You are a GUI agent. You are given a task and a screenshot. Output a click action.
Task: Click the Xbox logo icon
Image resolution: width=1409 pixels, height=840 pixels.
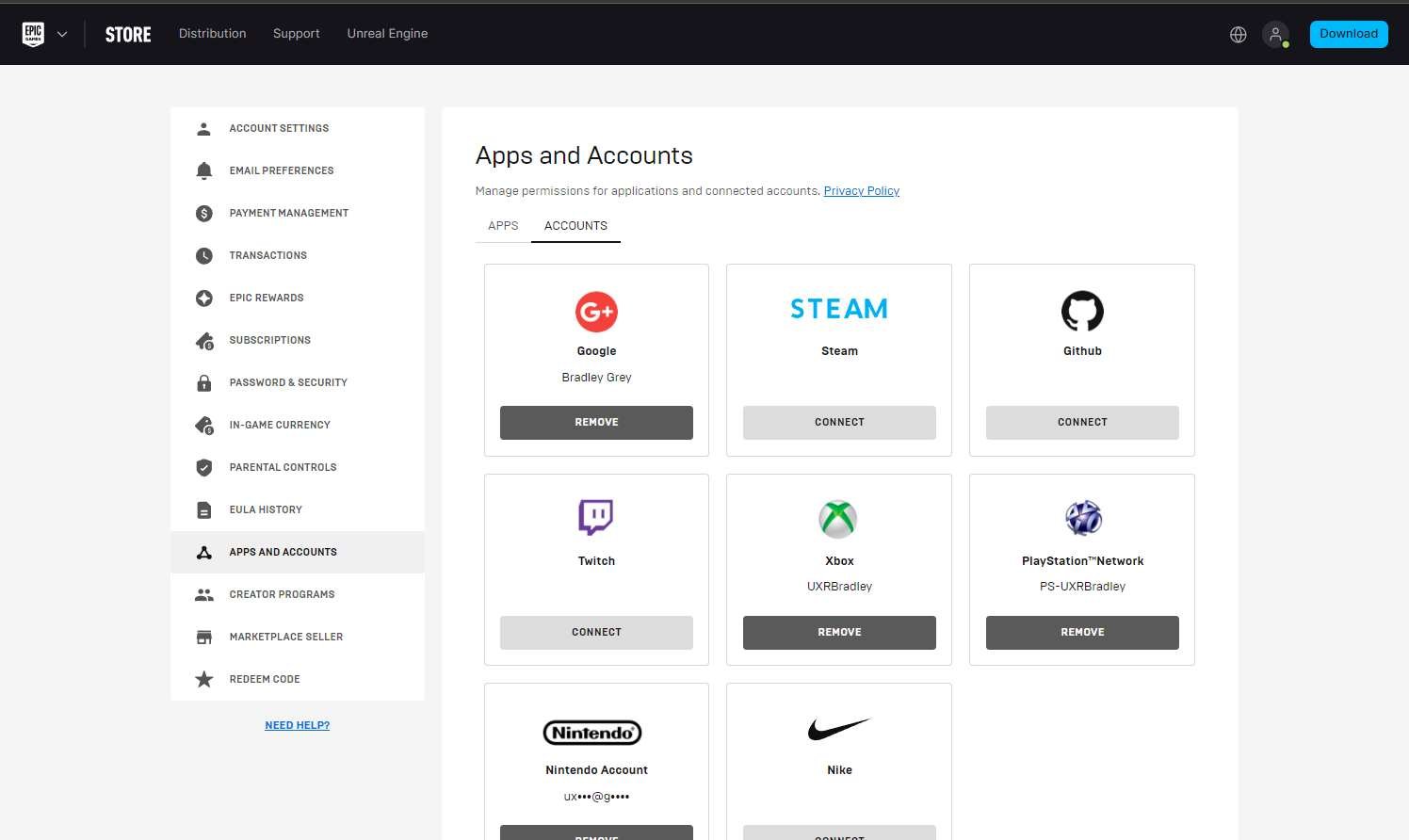pos(837,519)
